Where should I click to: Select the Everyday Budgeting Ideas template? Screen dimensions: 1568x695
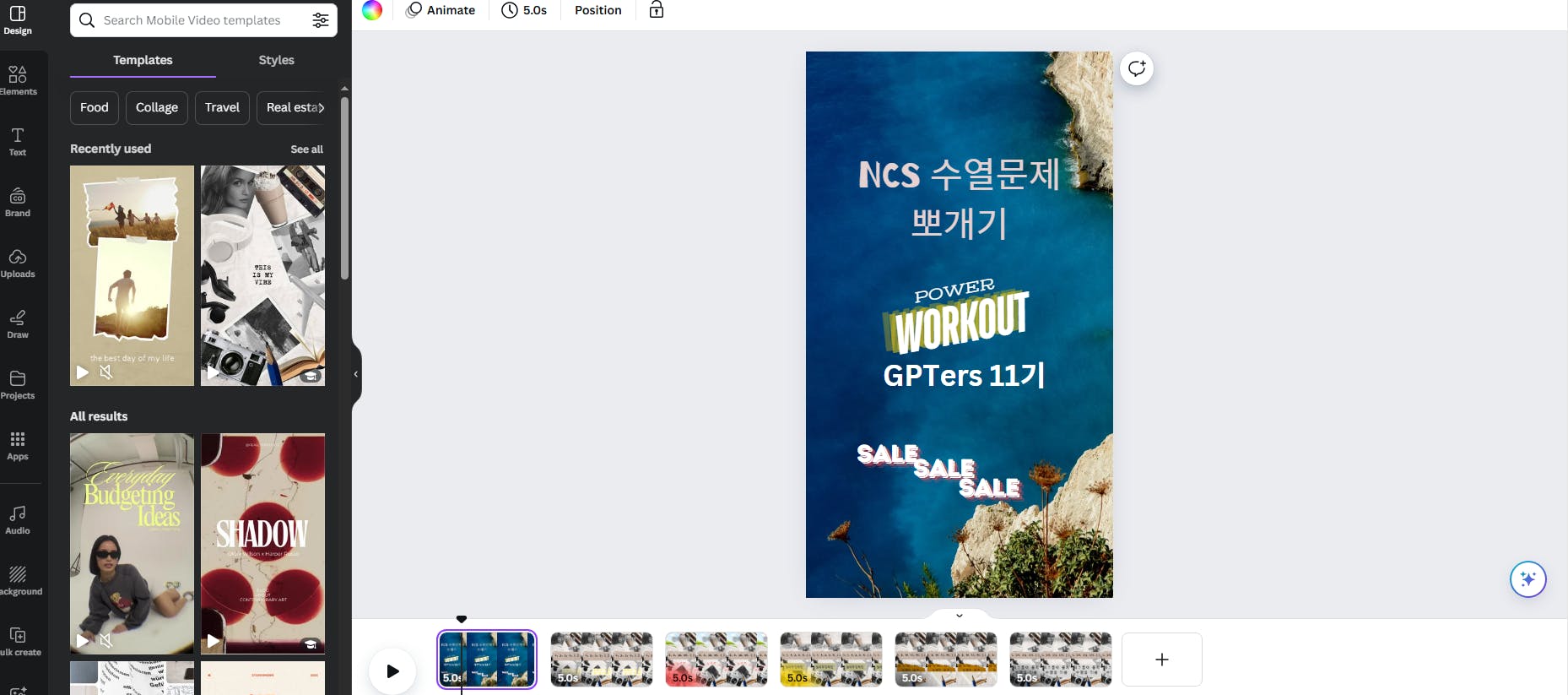[x=132, y=544]
